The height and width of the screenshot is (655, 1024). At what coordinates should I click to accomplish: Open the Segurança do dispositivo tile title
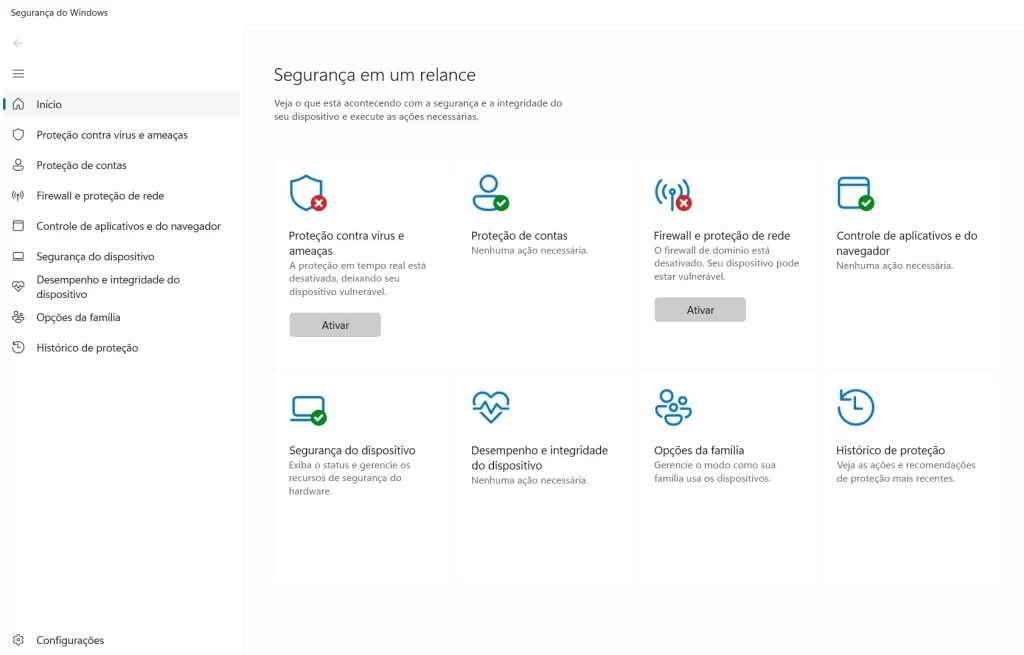click(x=352, y=450)
